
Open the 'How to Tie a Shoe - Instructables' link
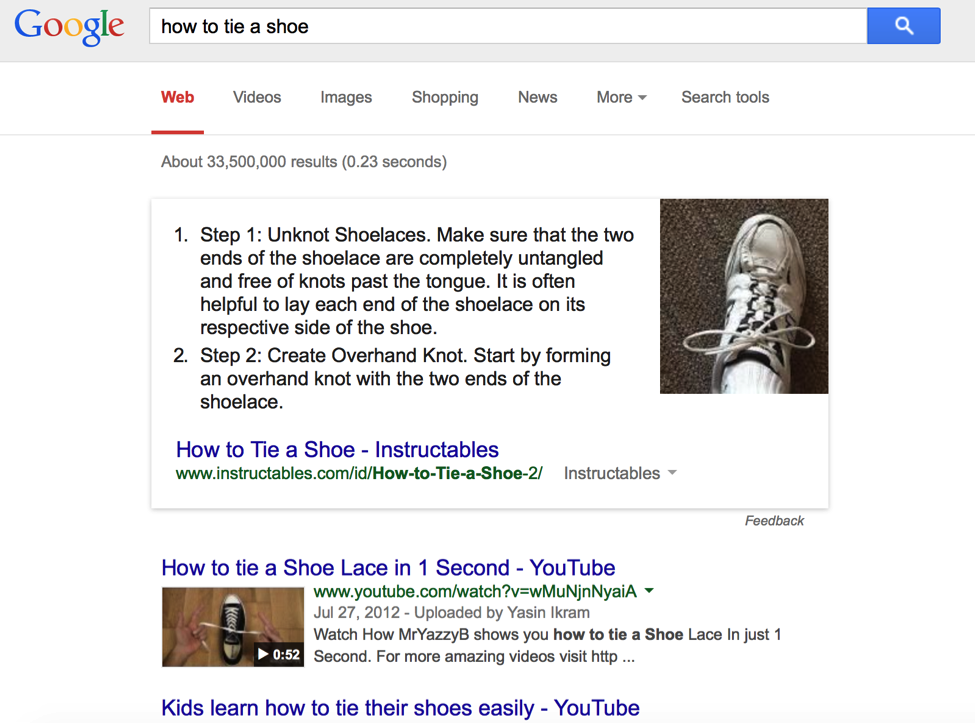tap(337, 450)
